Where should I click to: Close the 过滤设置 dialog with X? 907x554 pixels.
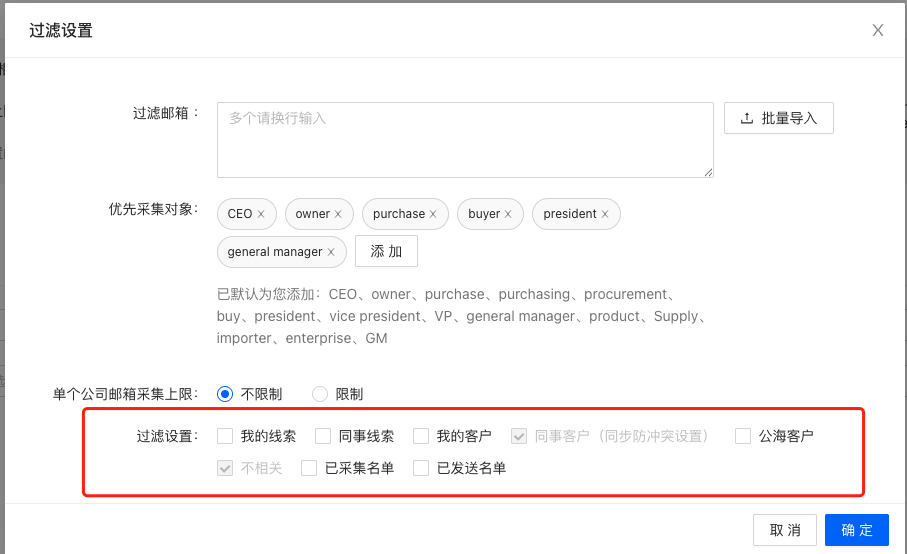(877, 30)
